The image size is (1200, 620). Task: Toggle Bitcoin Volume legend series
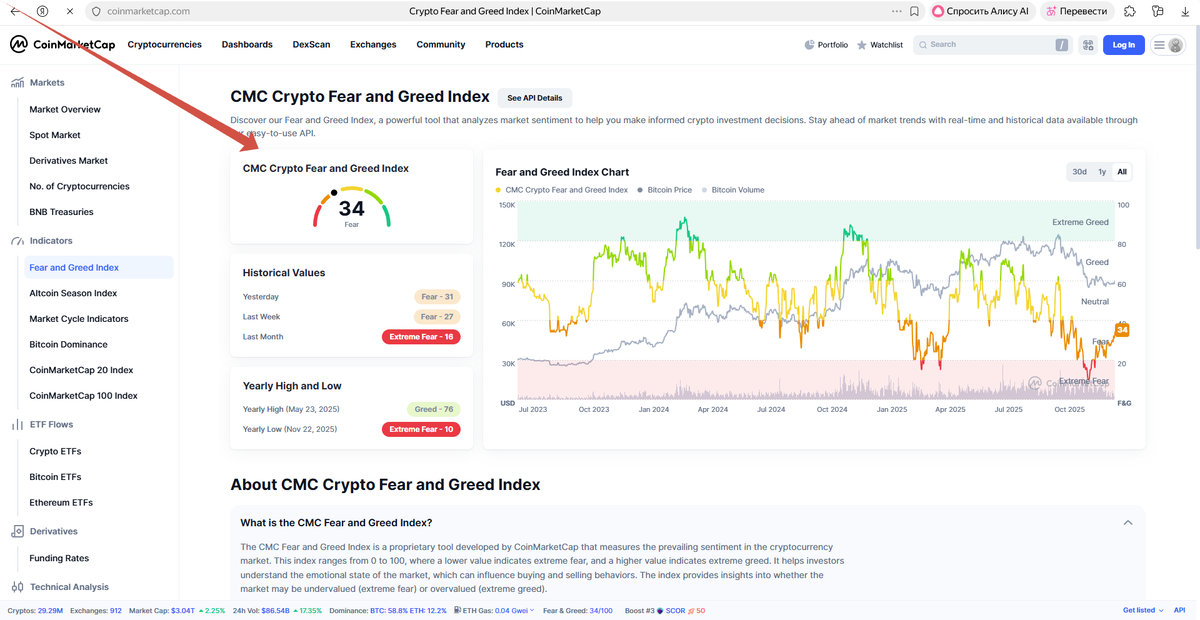733,189
